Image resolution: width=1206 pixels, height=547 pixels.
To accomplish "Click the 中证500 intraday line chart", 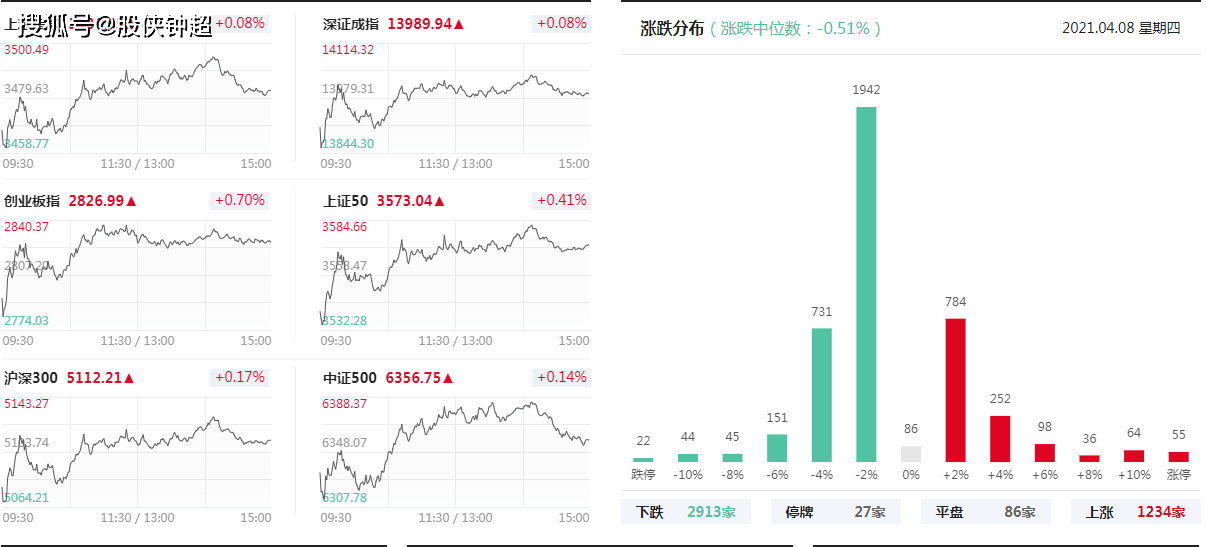I will (x=455, y=455).
